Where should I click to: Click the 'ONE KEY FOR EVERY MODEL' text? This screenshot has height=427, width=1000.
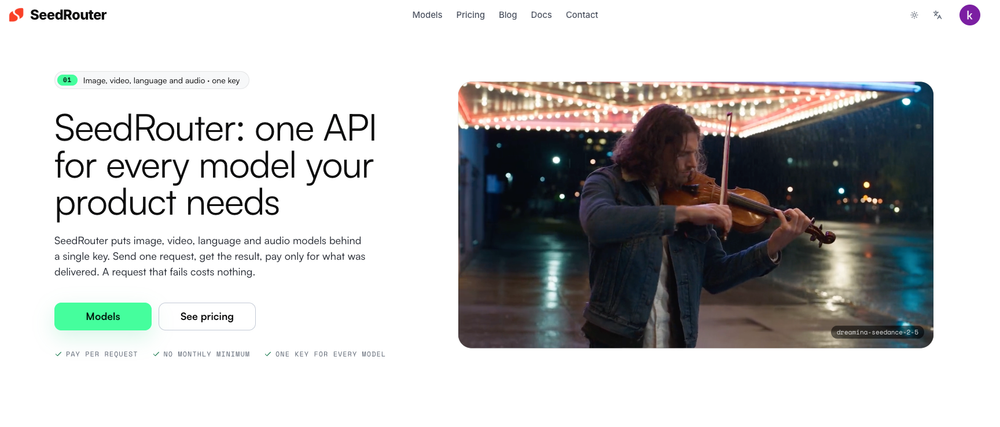pyautogui.click(x=330, y=354)
